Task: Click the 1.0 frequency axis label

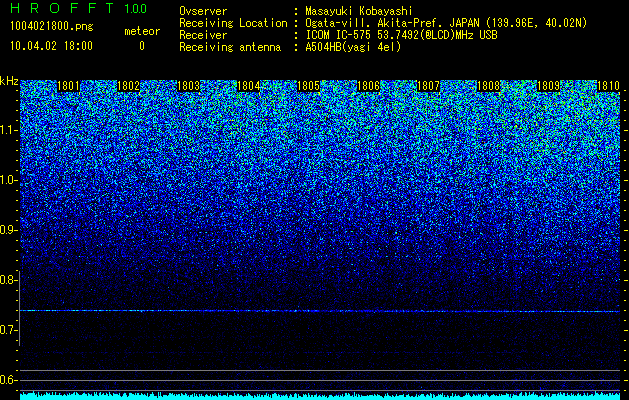Action: click(x=9, y=180)
